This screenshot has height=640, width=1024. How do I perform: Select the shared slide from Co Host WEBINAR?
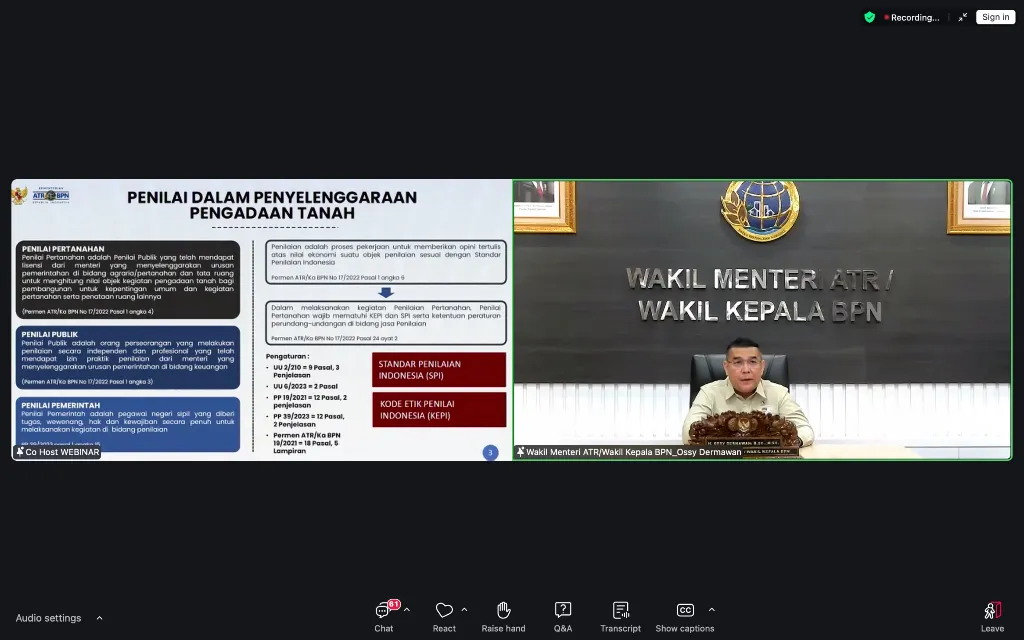pyautogui.click(x=261, y=320)
